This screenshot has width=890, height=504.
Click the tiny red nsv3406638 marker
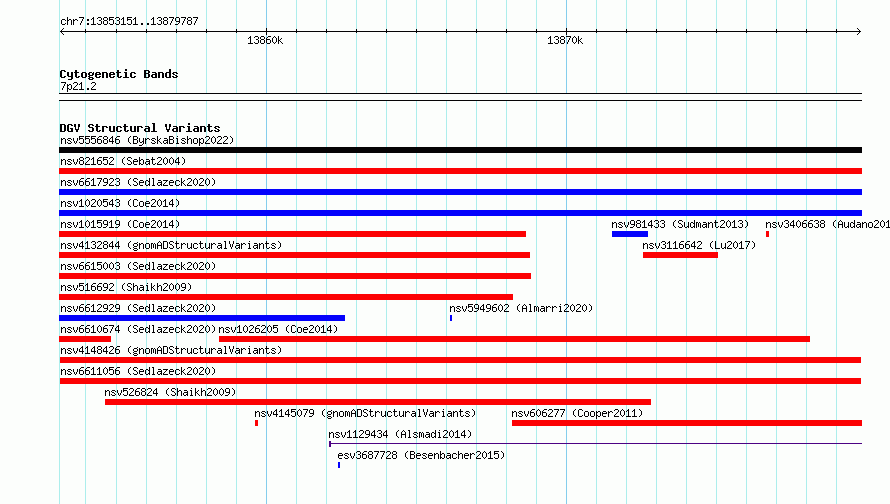coord(767,234)
